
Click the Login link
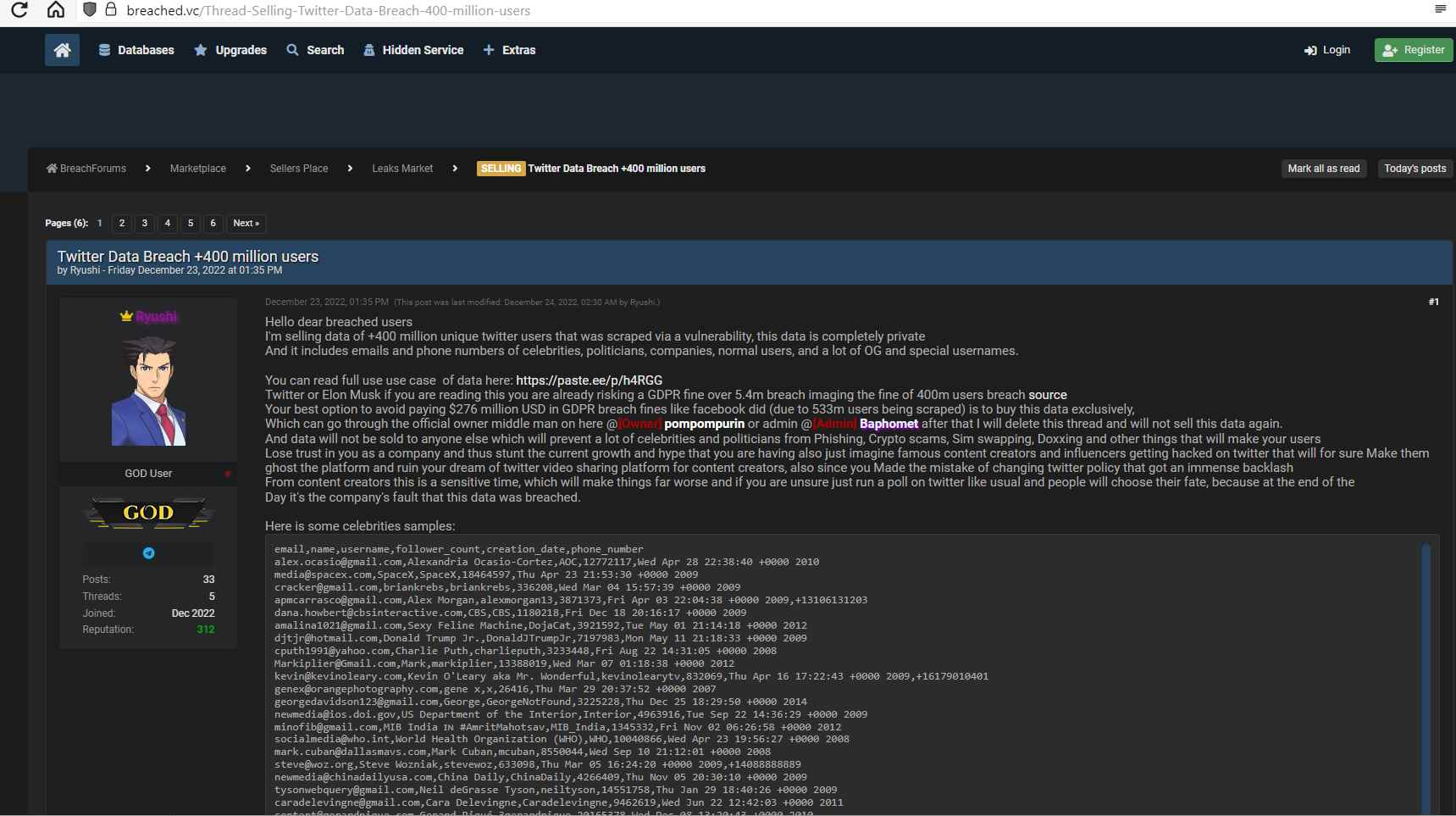coord(1327,50)
